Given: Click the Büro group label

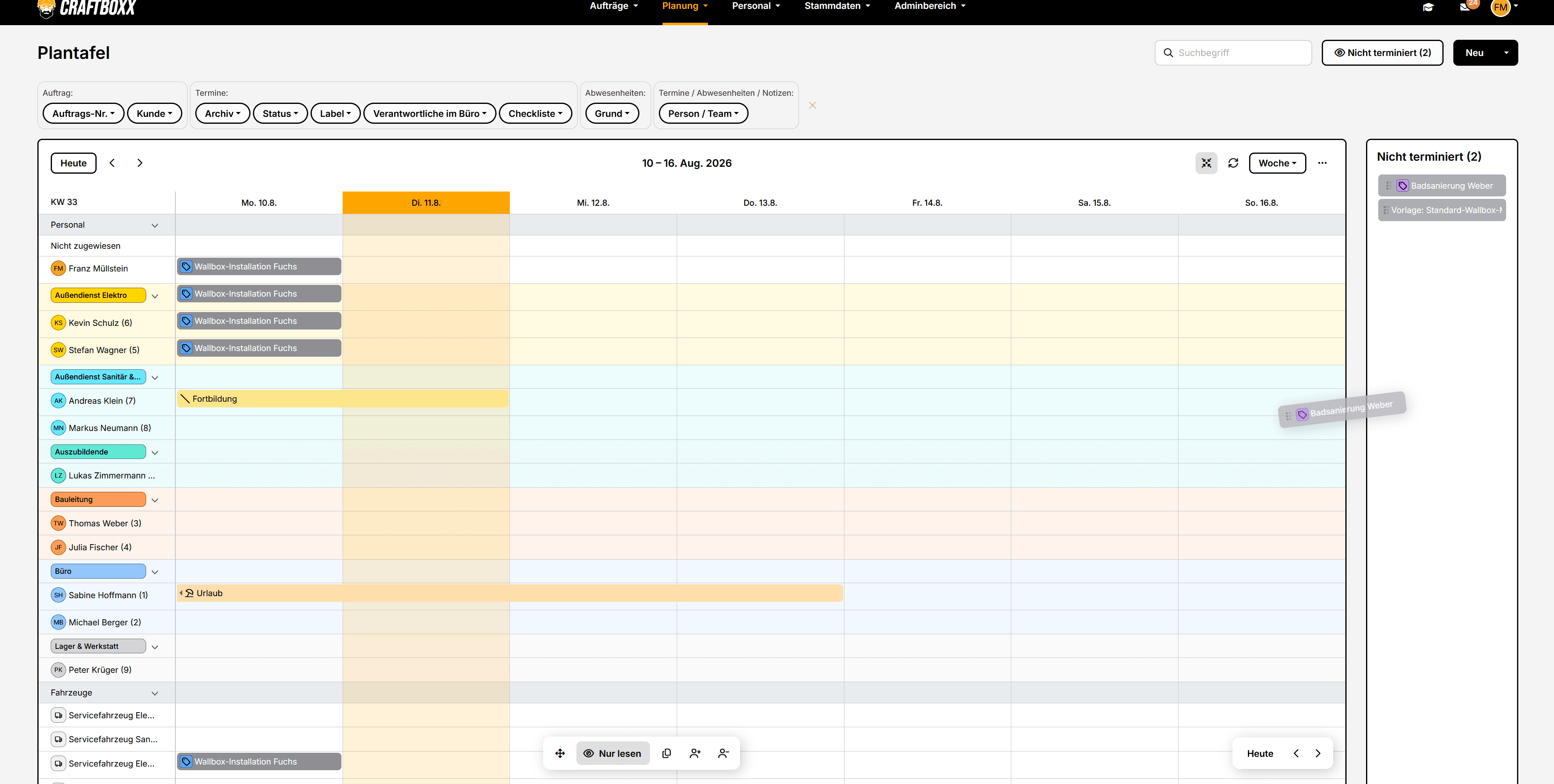Looking at the screenshot, I should 98,571.
